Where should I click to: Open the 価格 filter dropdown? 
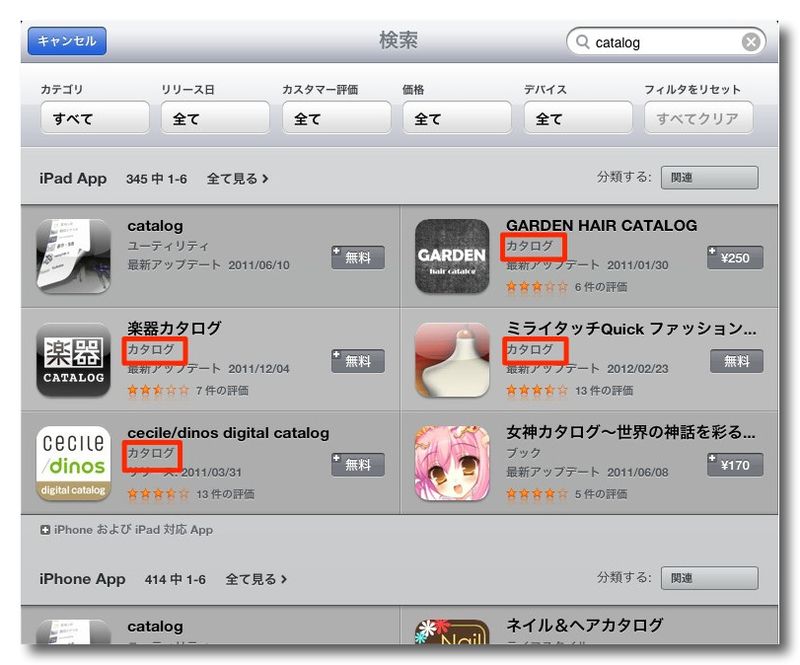[457, 118]
